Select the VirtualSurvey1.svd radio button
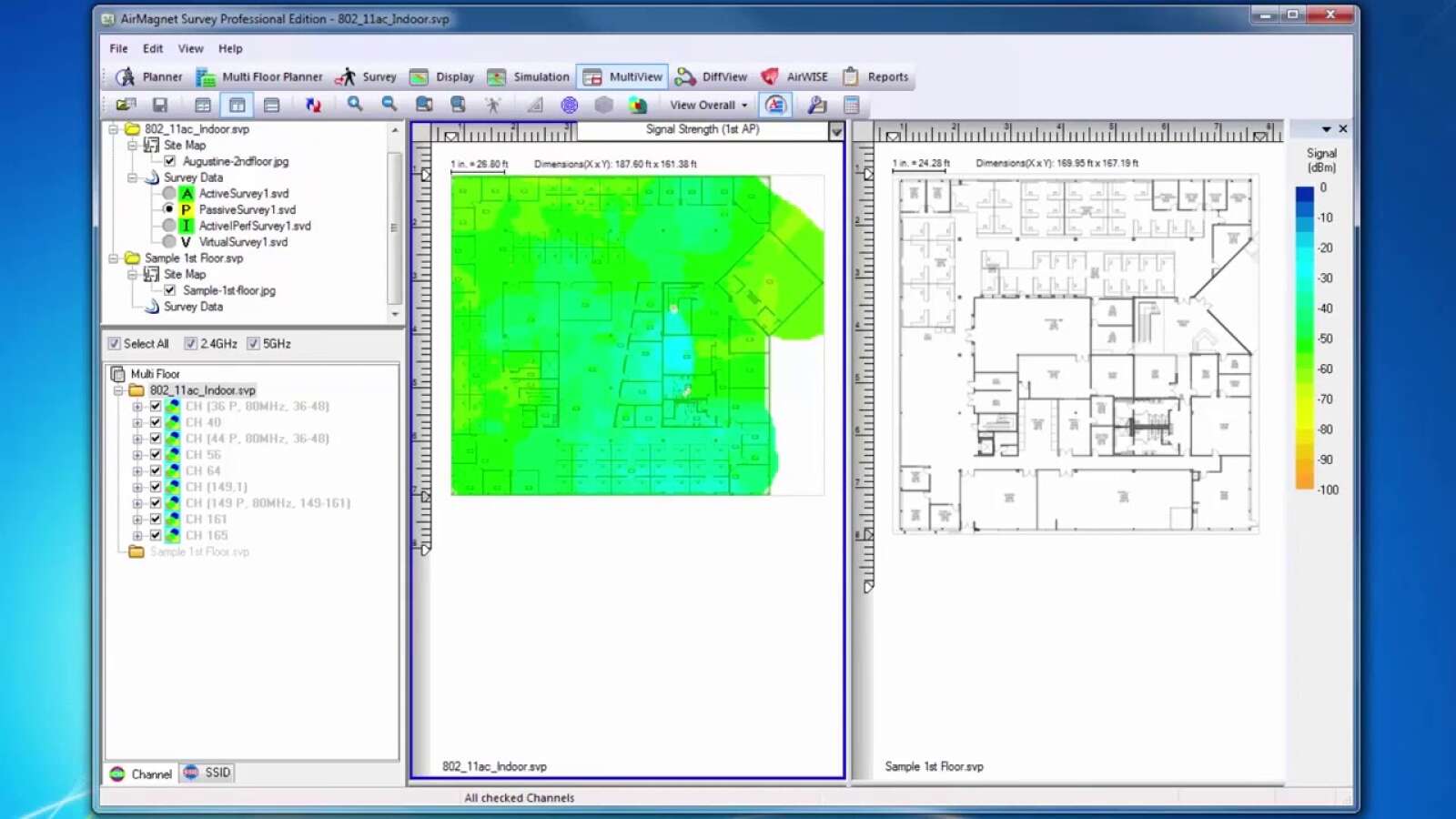Screen dimensions: 1456x819 [169, 242]
